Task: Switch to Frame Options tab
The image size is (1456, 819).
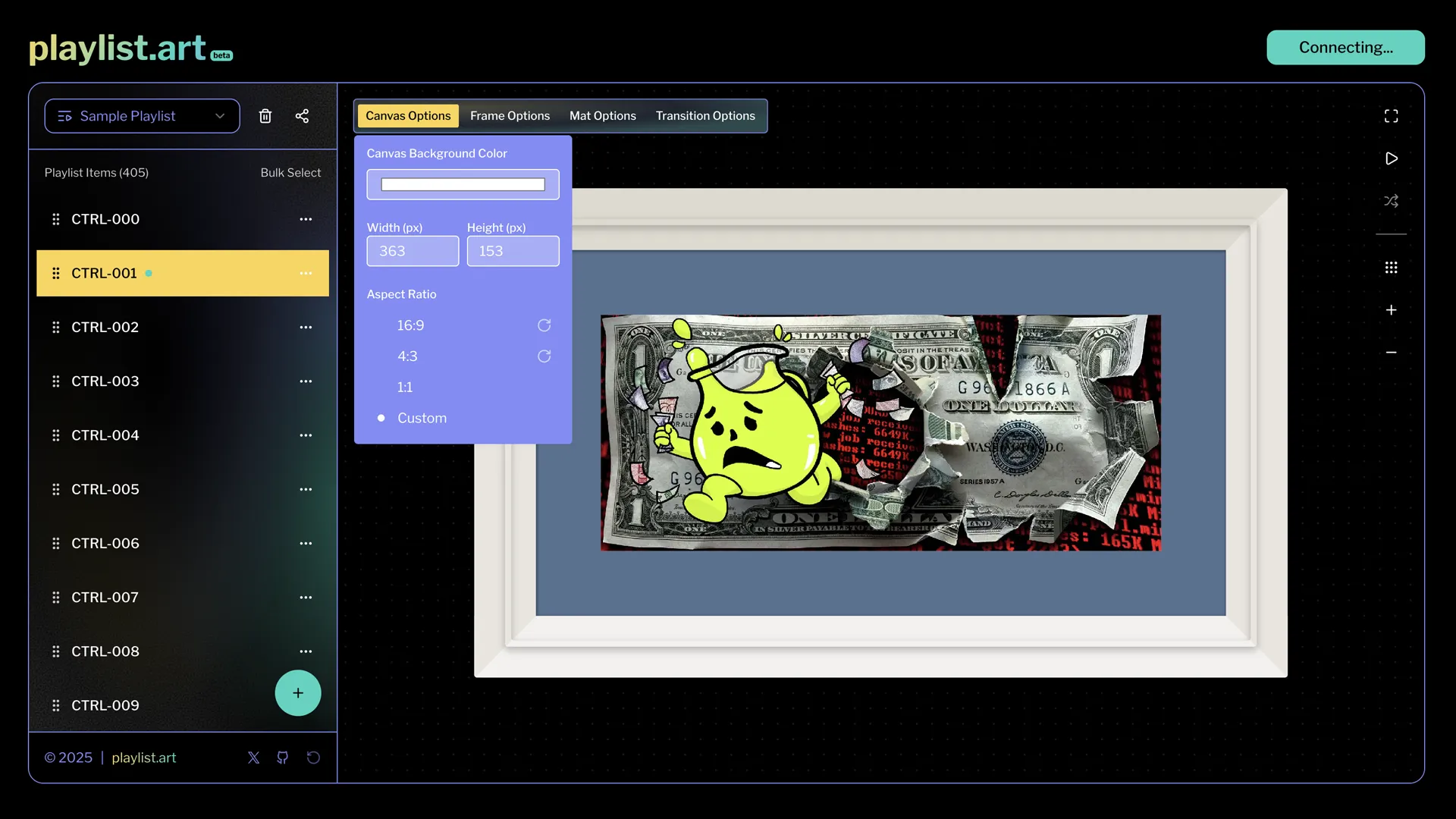Action: [x=510, y=116]
